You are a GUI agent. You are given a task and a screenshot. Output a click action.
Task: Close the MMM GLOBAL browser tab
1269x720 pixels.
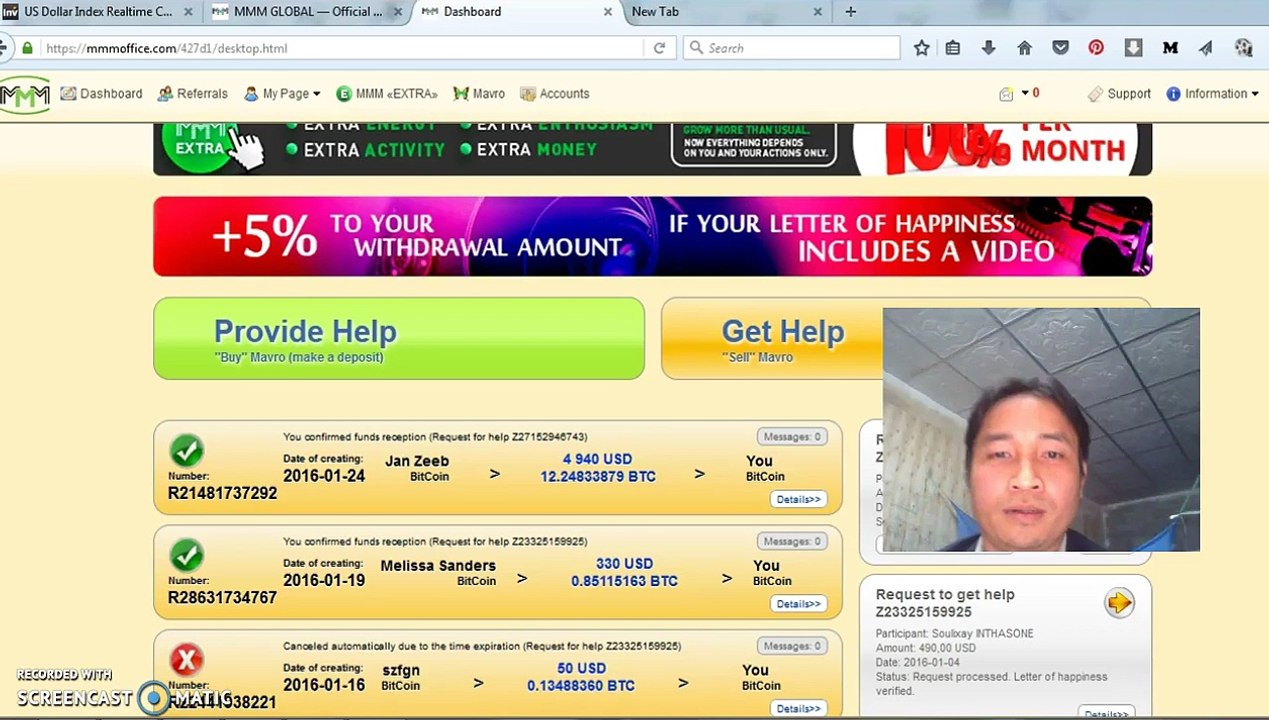399,11
